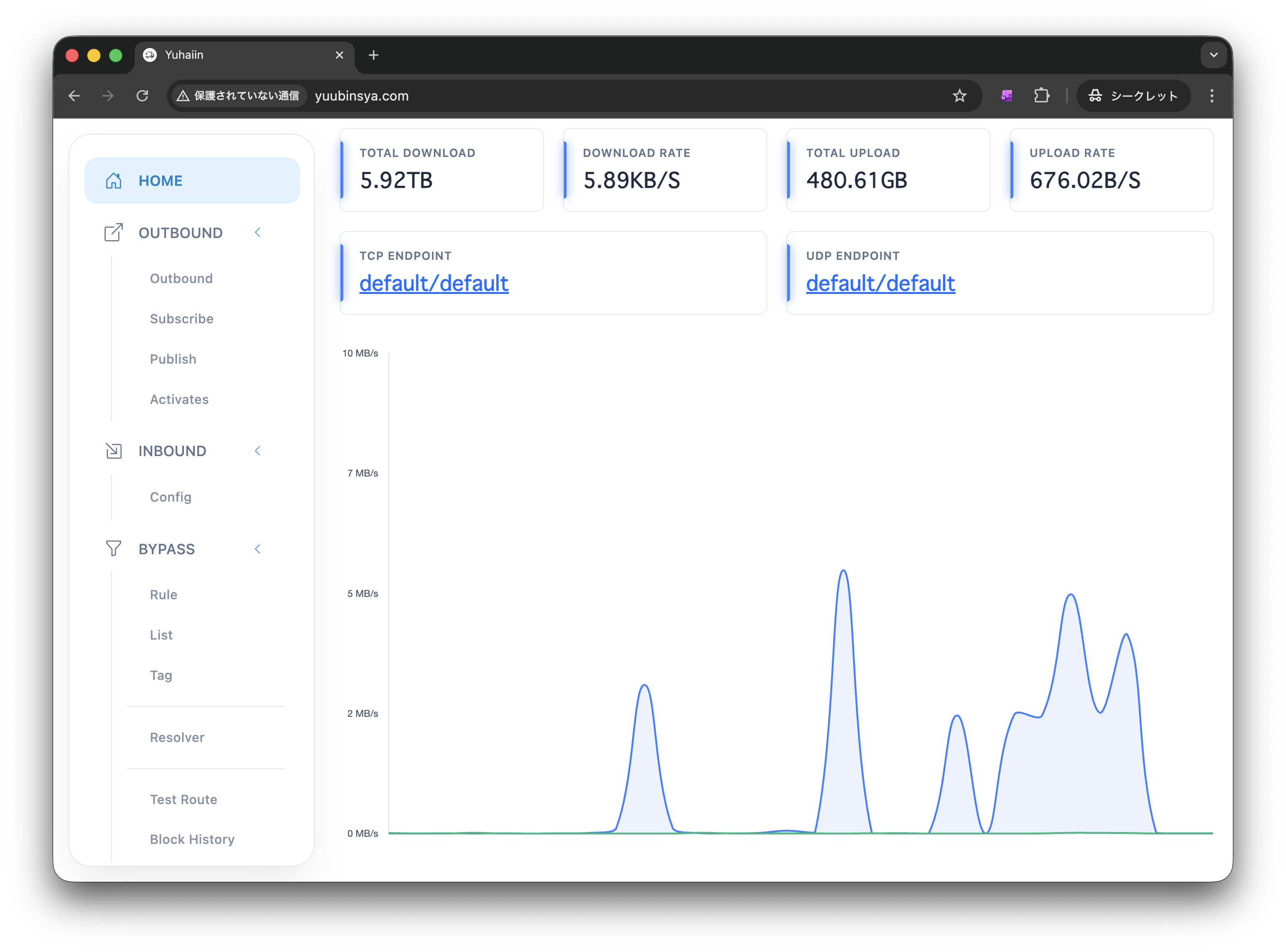This screenshot has width=1286, height=952.
Task: Click the Download Rate value 5.89KB/S
Action: (x=631, y=180)
